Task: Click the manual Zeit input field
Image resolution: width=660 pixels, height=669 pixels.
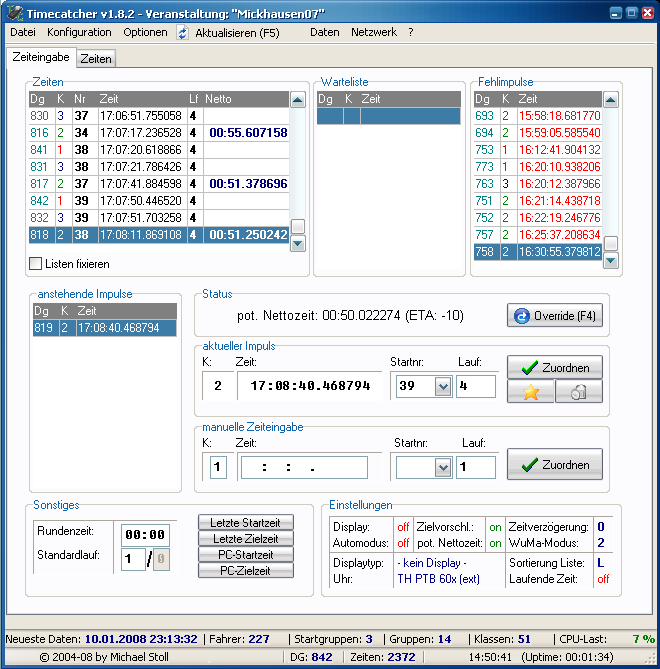Action: tap(304, 468)
